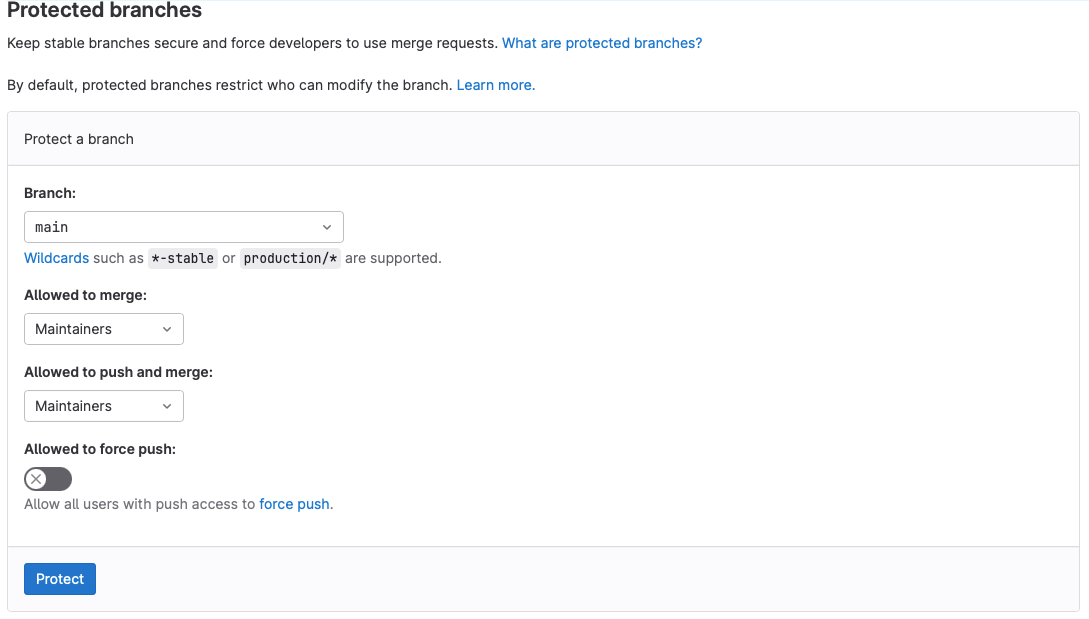This screenshot has height=619, width=1089.
Task: Click the chevron icon in Allowed to merge
Action: click(x=166, y=329)
